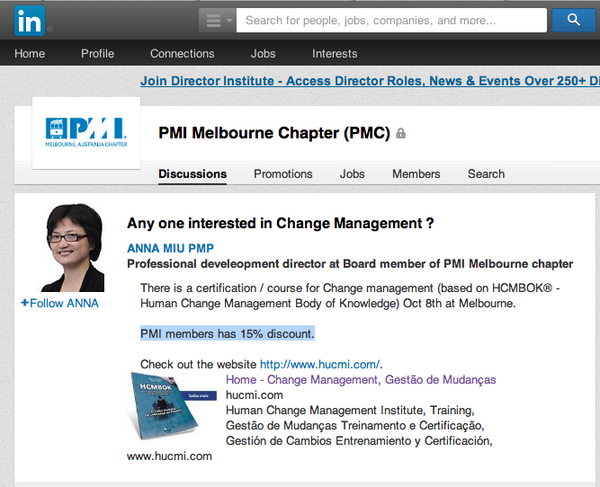Open the ANNA MIU PMP profile link
Screen dimensions: 600x487
170,248
